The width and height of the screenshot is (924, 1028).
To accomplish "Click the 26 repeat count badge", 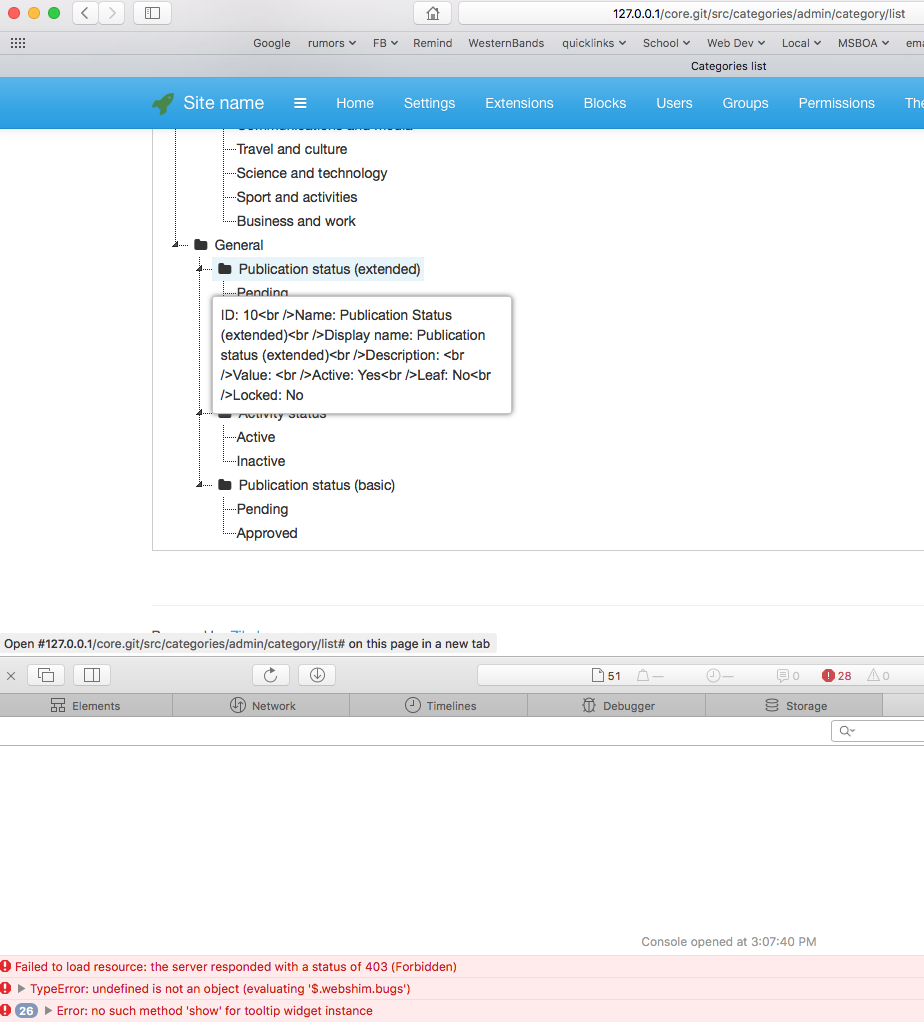I will point(26,1010).
